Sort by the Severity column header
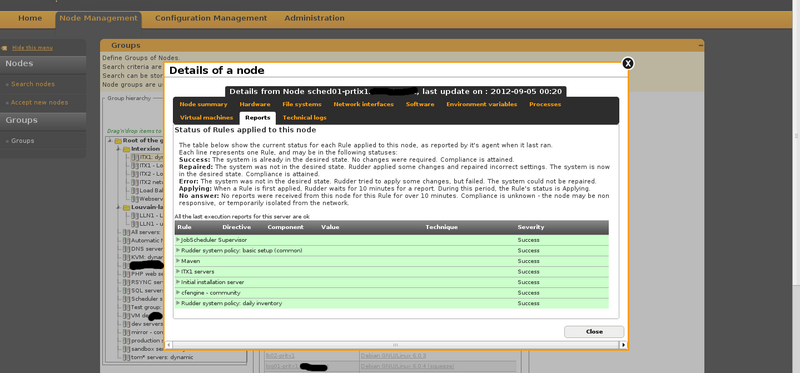The height and width of the screenshot is (373, 800). tap(531, 227)
